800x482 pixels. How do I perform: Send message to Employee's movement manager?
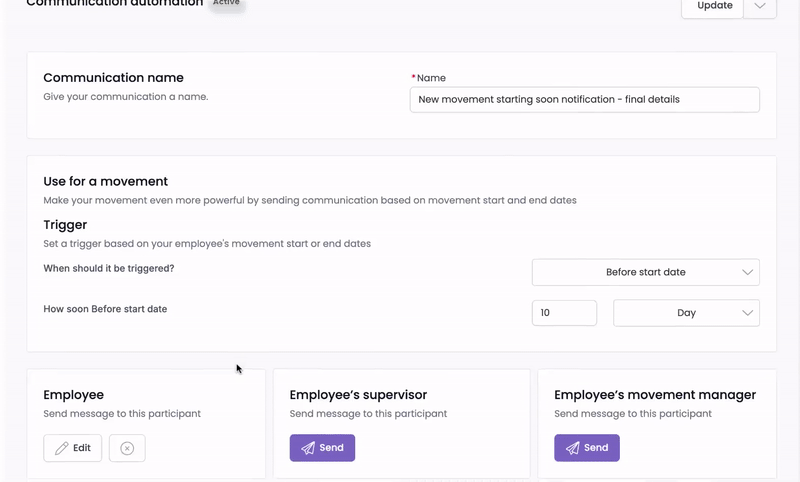587,448
